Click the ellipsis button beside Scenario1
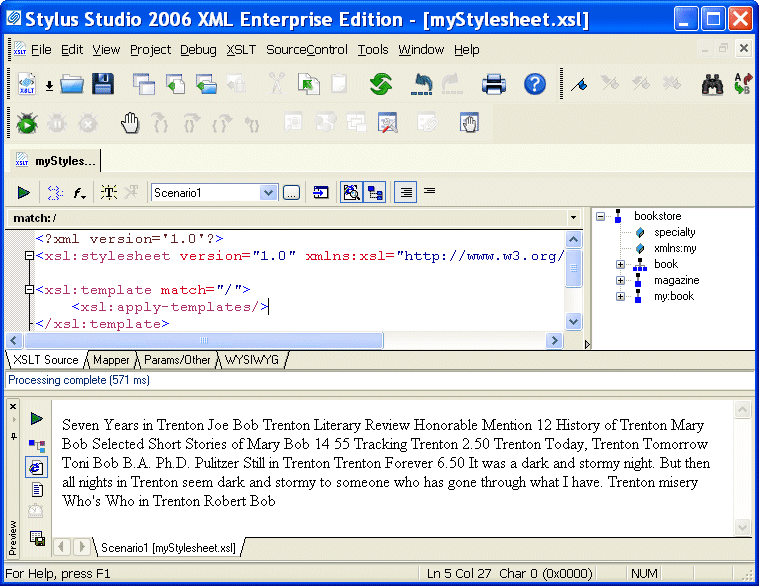 291,192
